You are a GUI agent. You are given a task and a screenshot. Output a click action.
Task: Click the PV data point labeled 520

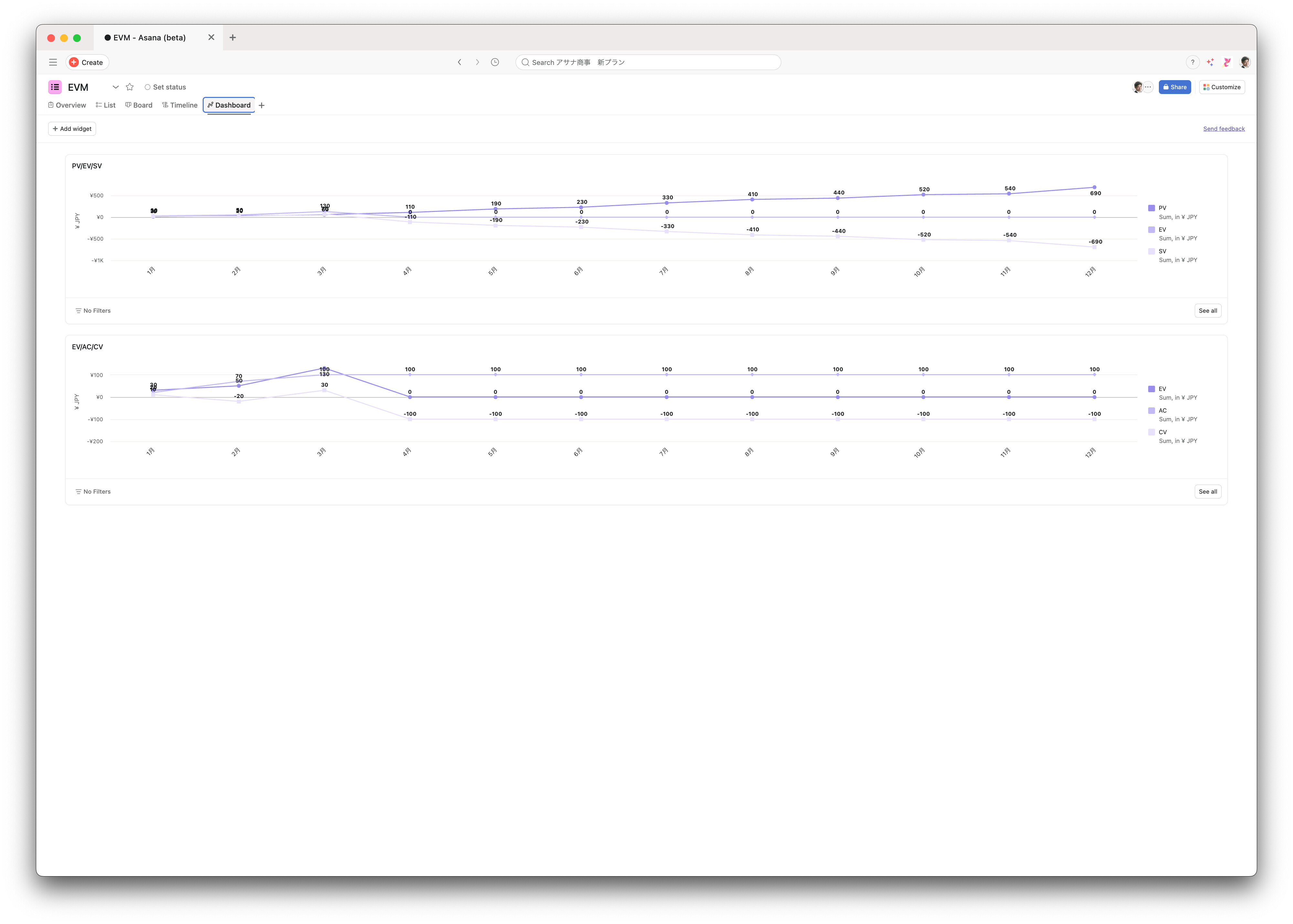pos(923,194)
